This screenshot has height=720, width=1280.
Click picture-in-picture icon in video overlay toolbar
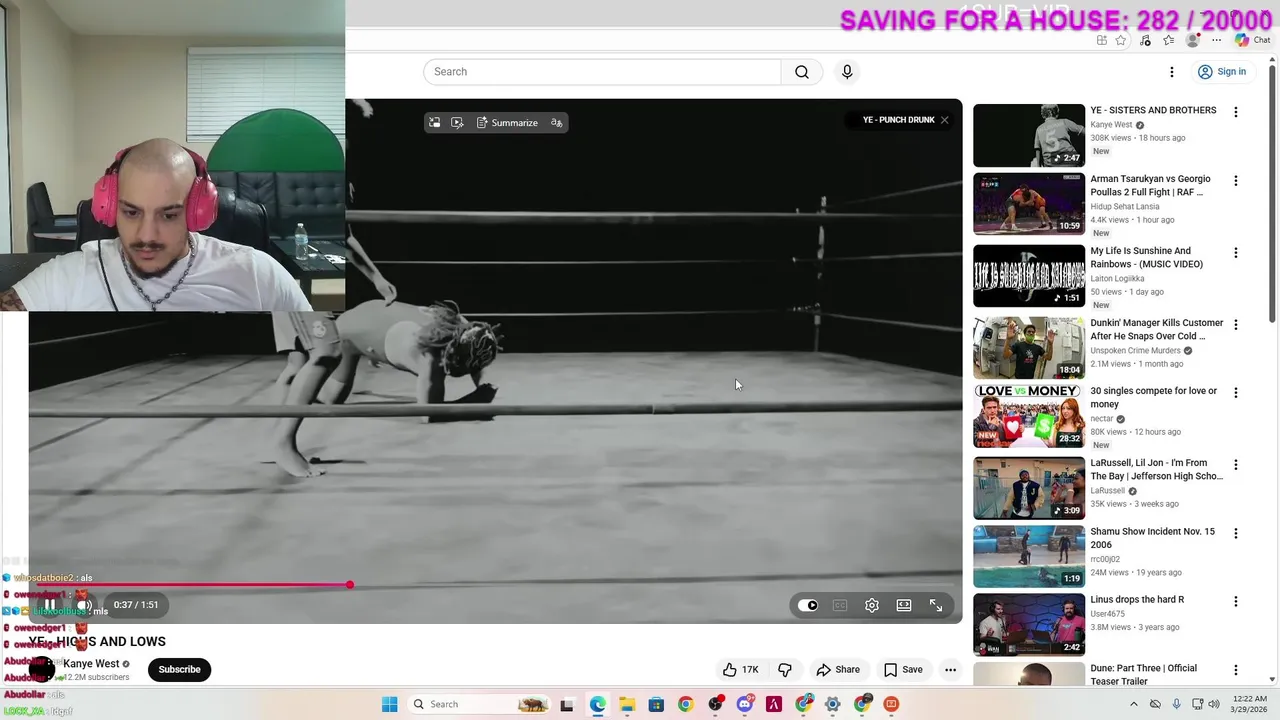(434, 122)
